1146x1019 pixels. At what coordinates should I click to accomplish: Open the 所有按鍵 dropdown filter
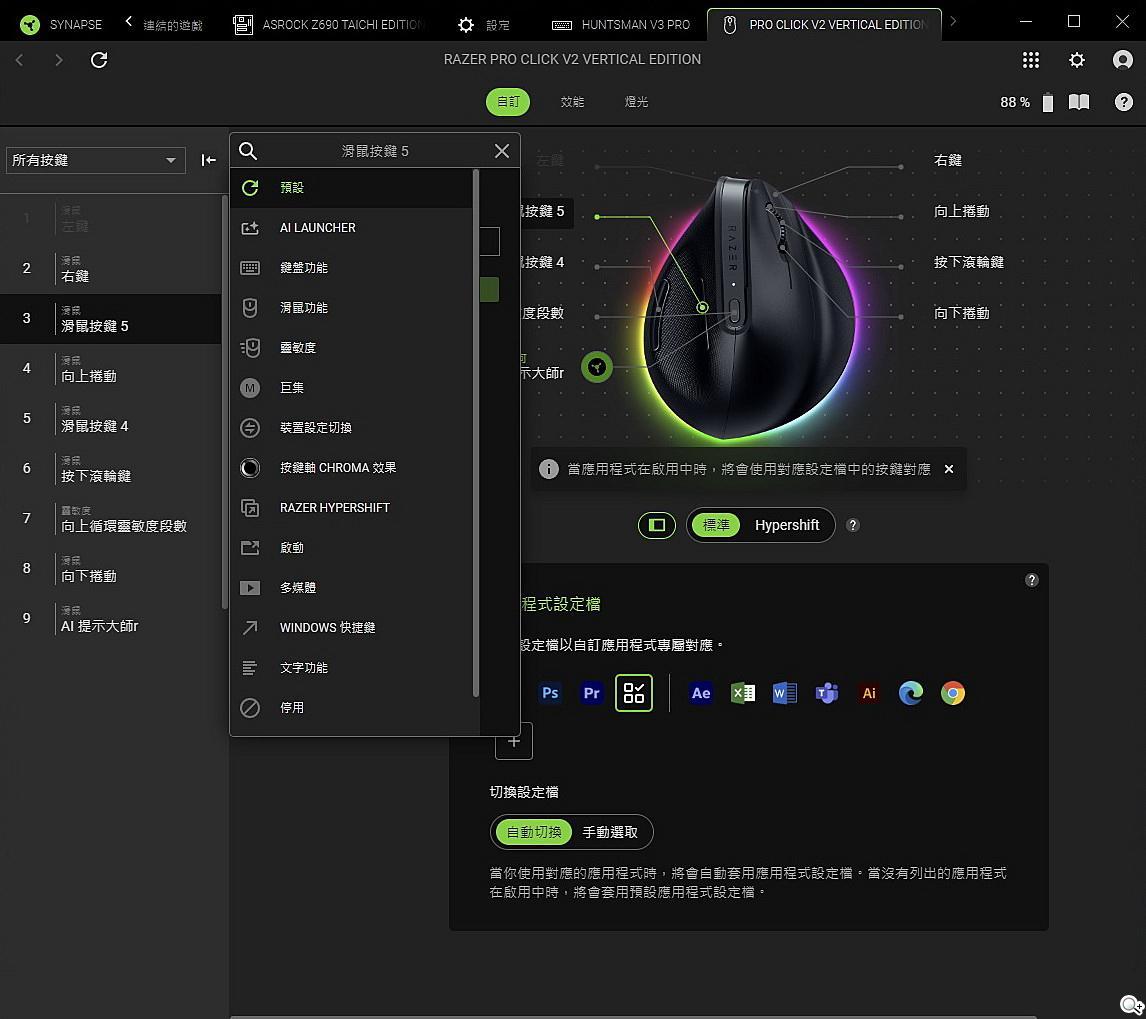[x=95, y=160]
